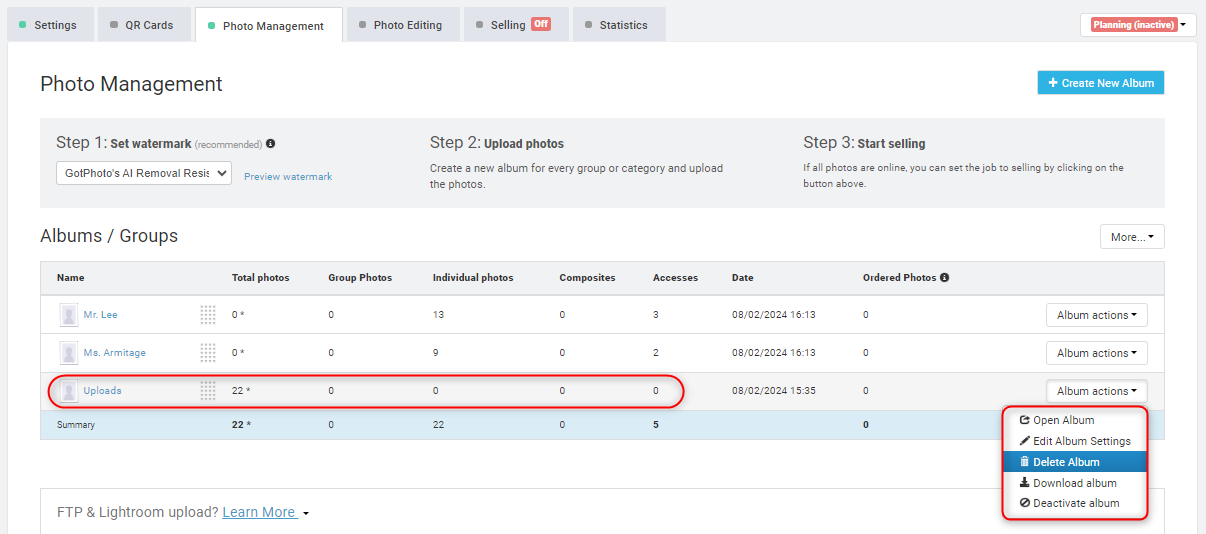Choose Deactivate album from the menu

[1075, 503]
